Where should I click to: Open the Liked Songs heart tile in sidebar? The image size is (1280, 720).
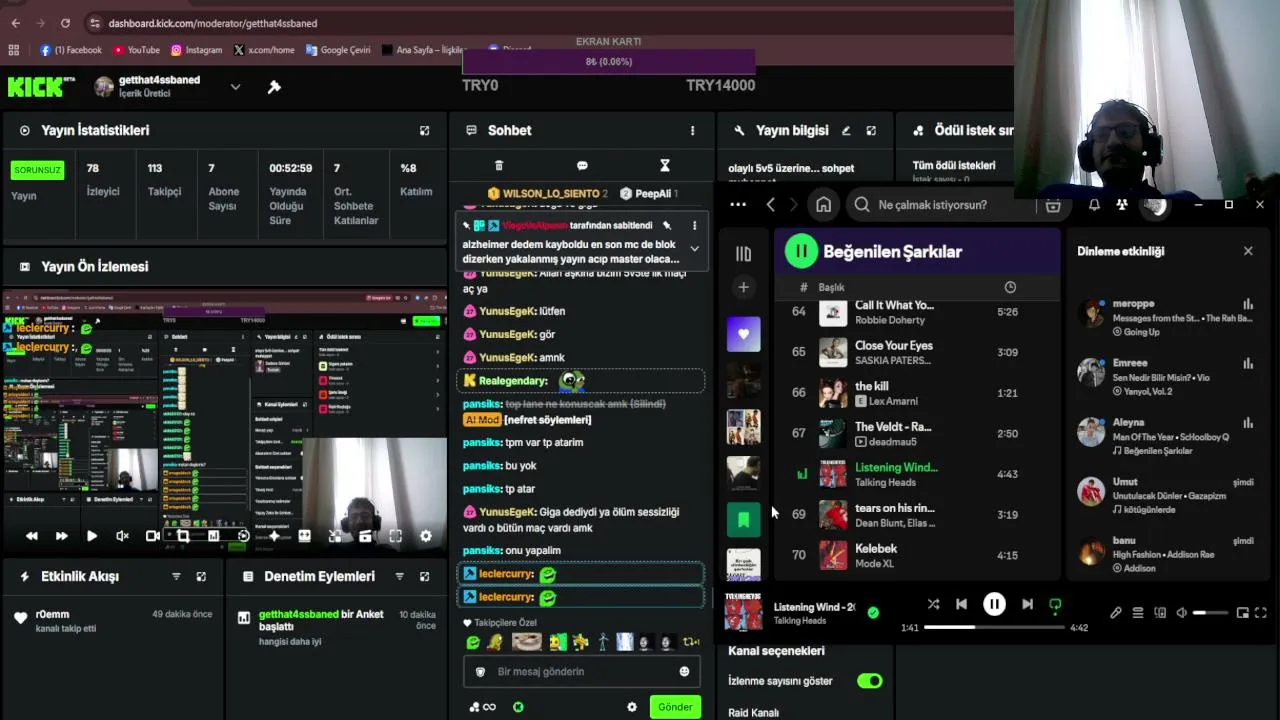click(x=743, y=334)
